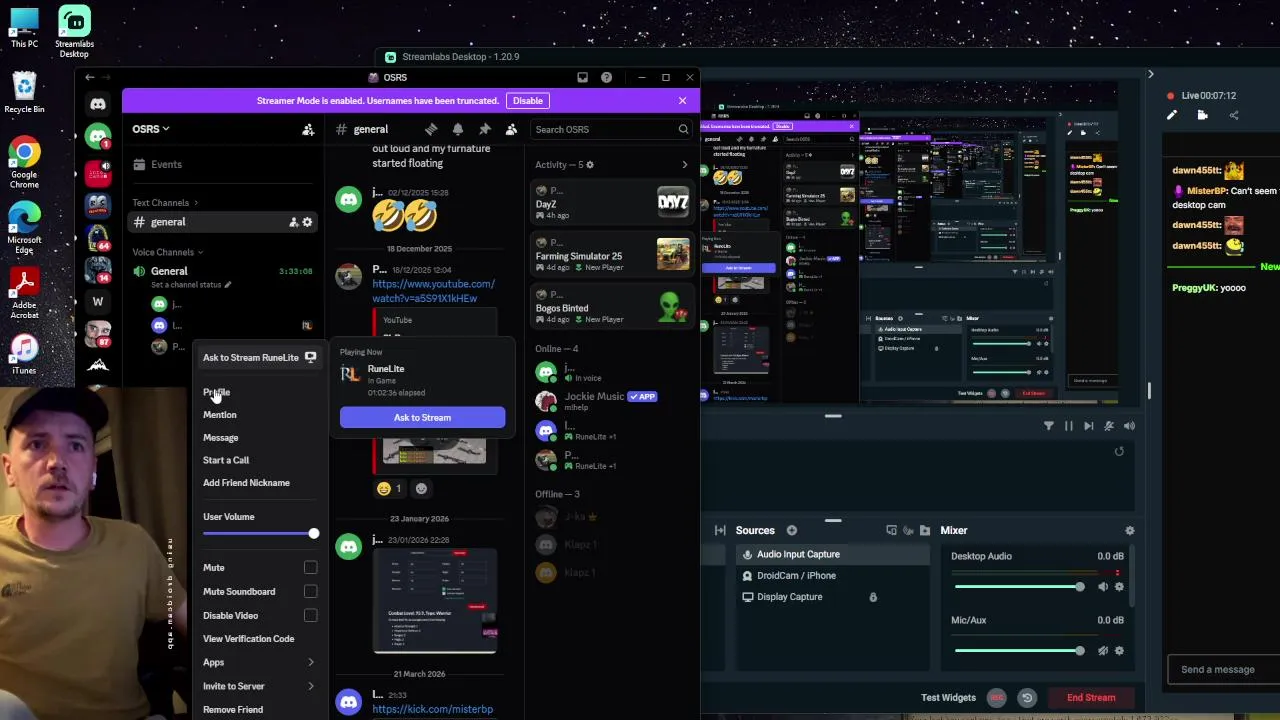1280x720 pixels.
Task: Check the Disable Video checkbox
Action: (310, 616)
